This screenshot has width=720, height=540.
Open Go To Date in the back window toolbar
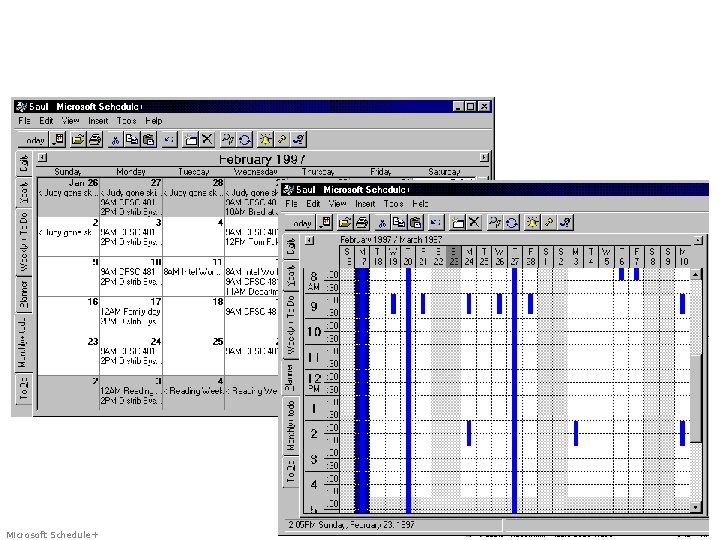(x=58, y=140)
